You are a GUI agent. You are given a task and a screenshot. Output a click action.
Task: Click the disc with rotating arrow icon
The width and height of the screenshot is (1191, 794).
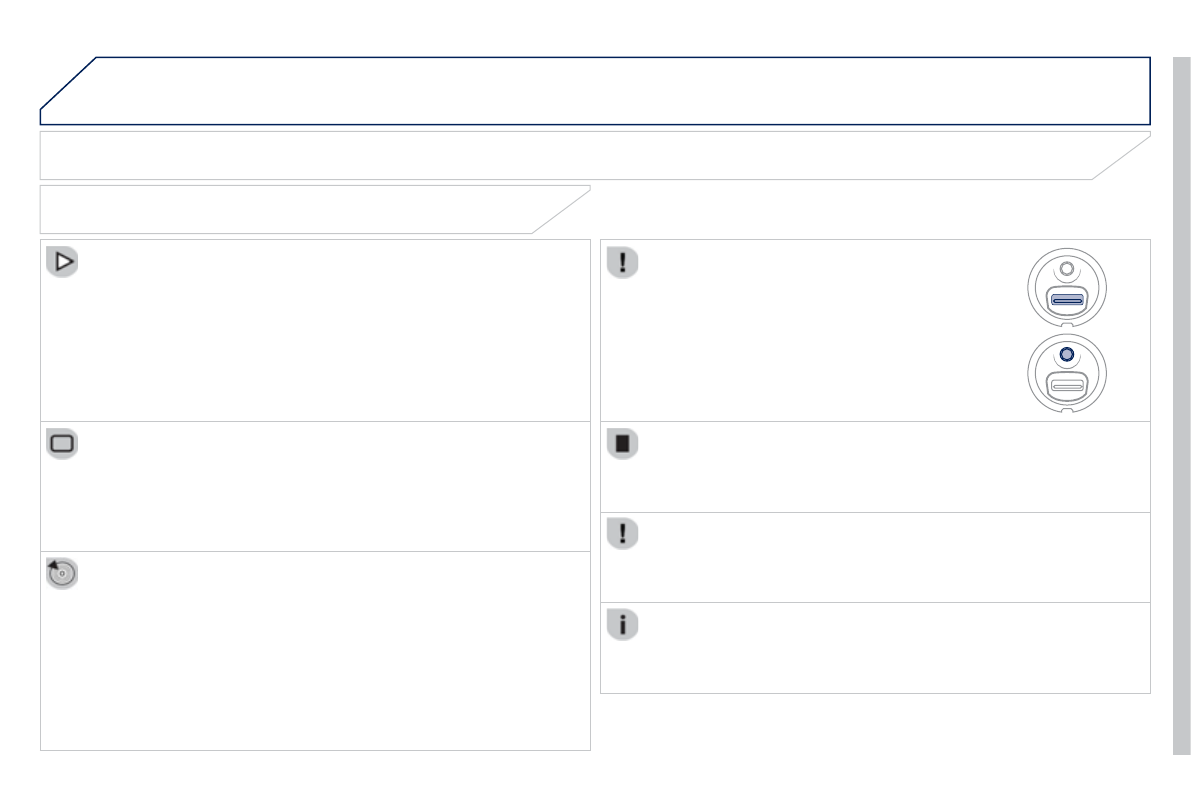63,574
